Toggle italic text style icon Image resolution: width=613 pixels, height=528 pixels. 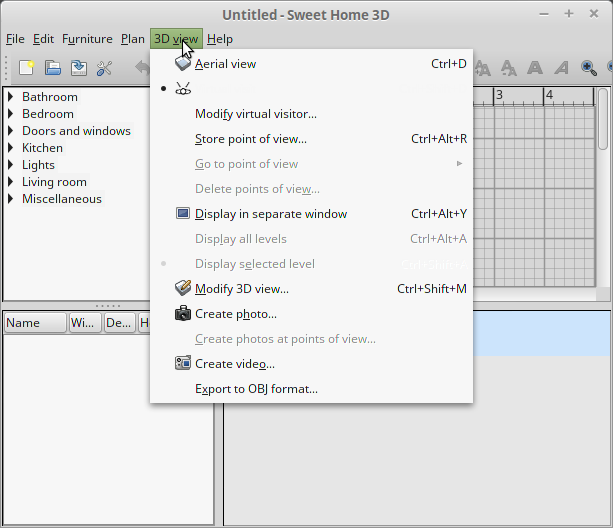click(x=561, y=68)
